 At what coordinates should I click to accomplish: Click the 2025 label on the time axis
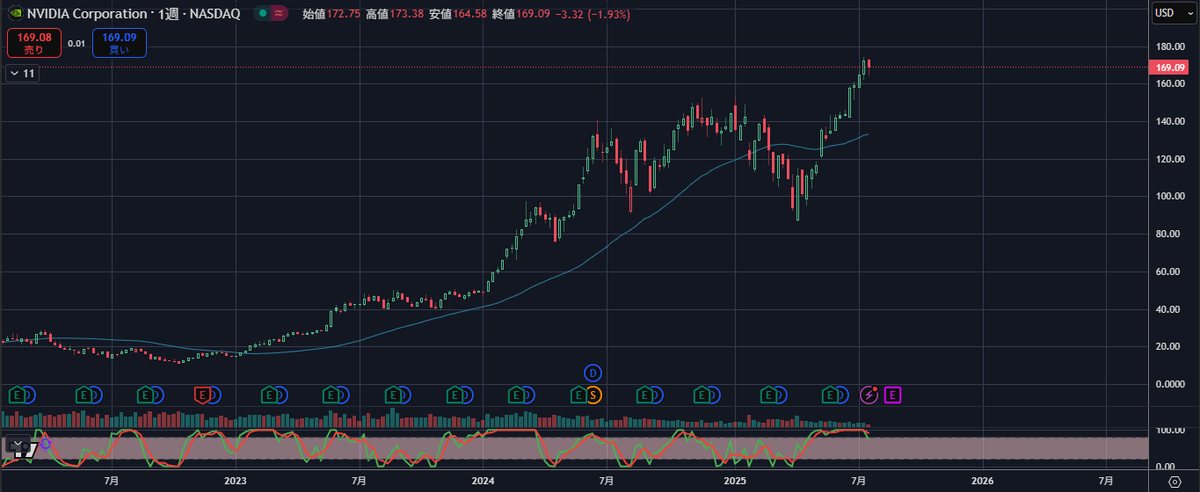[x=734, y=482]
